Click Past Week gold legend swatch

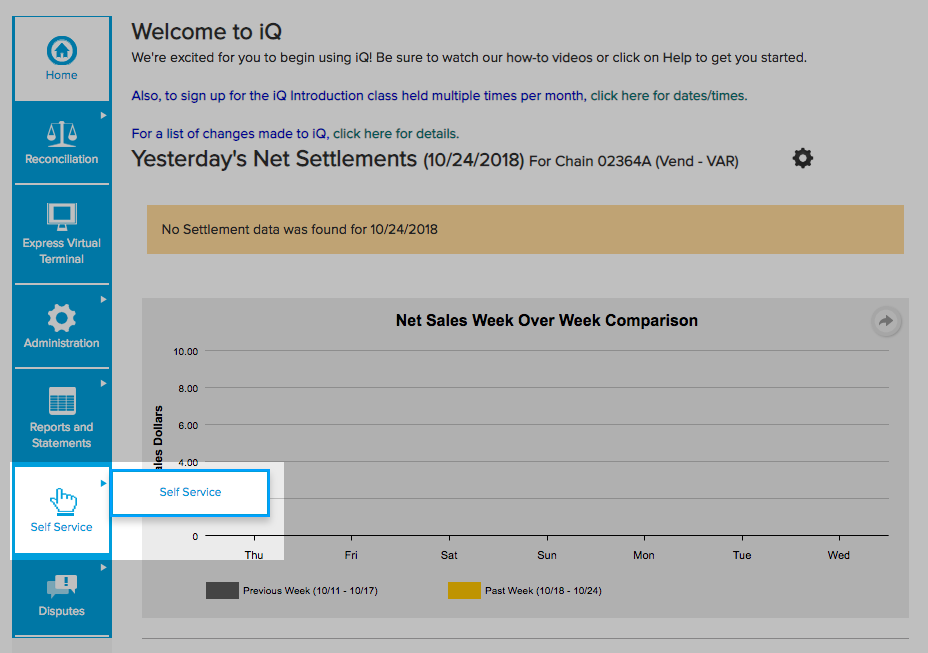(464, 590)
